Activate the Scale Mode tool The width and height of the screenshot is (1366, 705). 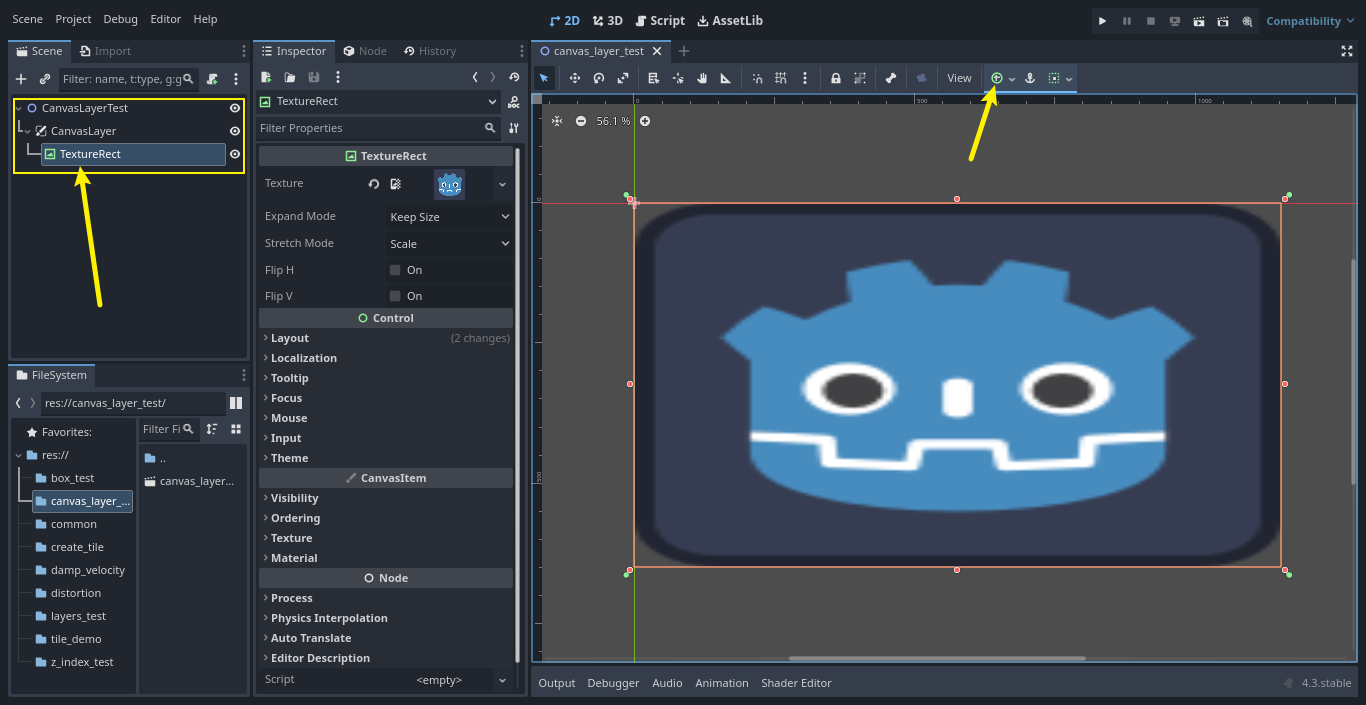coord(623,78)
